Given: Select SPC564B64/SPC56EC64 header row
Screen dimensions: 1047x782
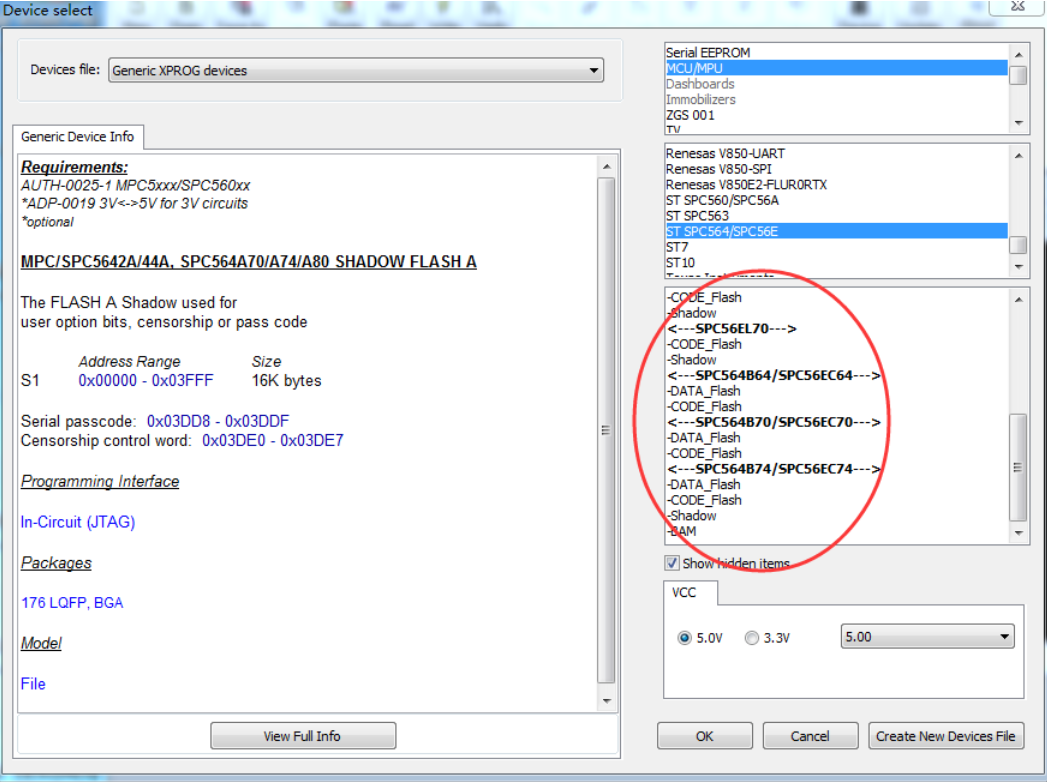Looking at the screenshot, I should (x=836, y=375).
